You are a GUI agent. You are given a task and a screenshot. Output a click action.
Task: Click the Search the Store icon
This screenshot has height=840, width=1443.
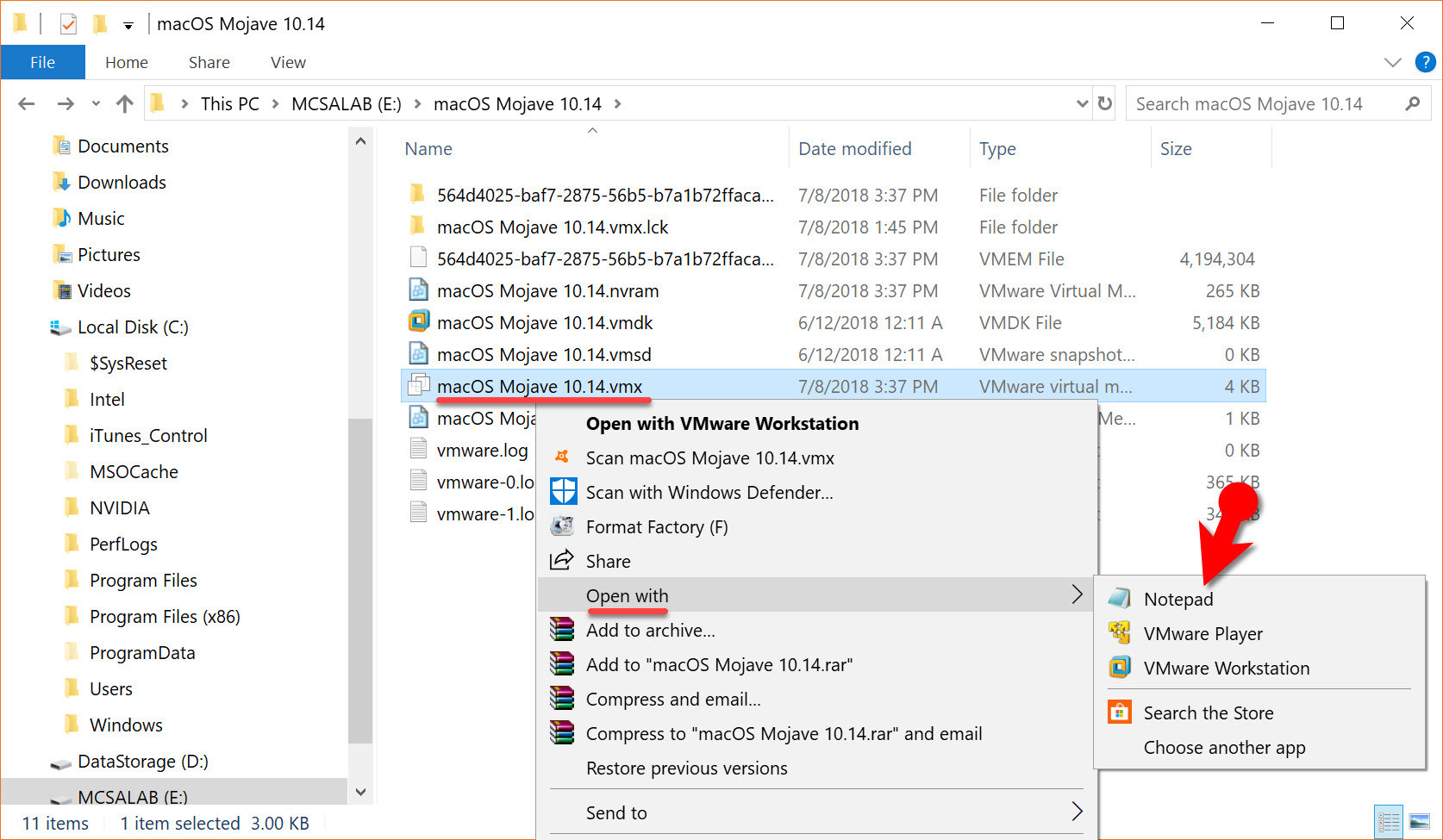1120,712
